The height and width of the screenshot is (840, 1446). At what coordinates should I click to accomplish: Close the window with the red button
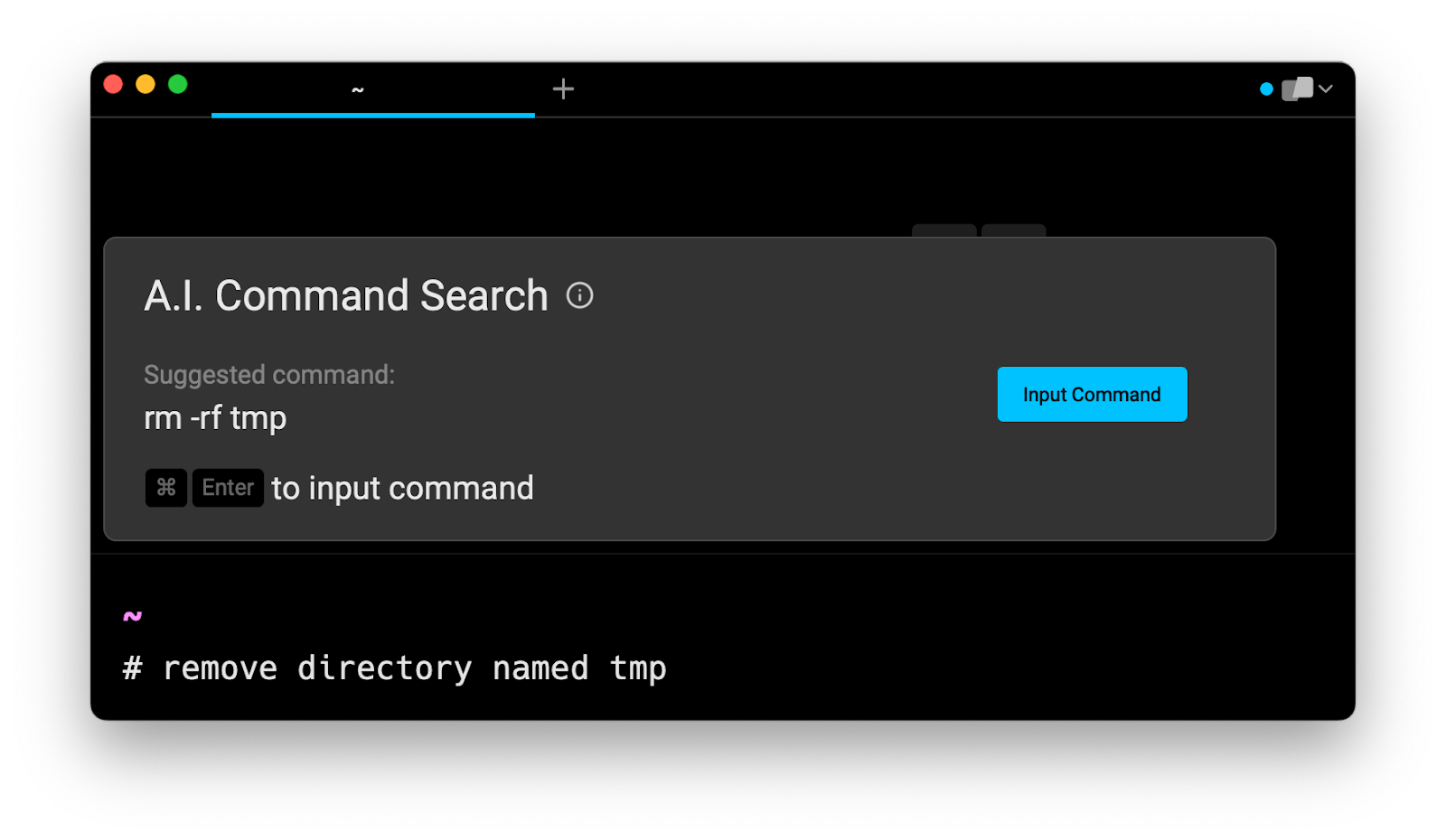[113, 84]
